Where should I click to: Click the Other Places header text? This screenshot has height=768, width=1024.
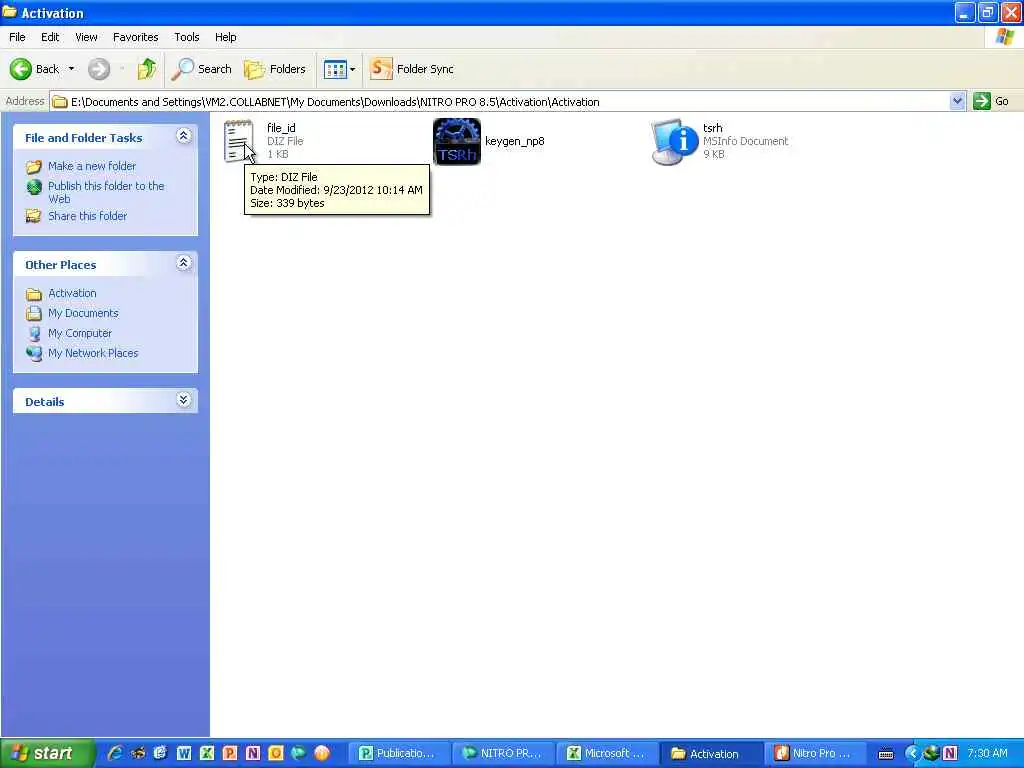61,264
